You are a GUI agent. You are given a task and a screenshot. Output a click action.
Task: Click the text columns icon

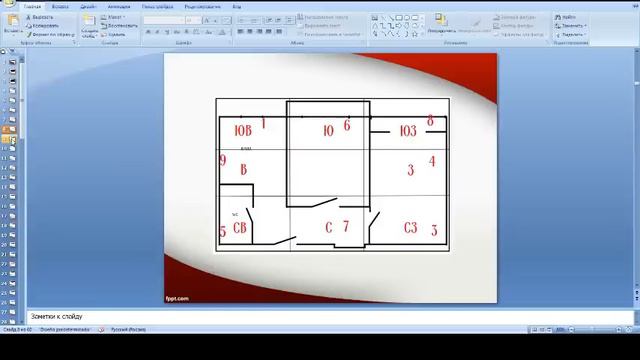pyautogui.click(x=279, y=31)
